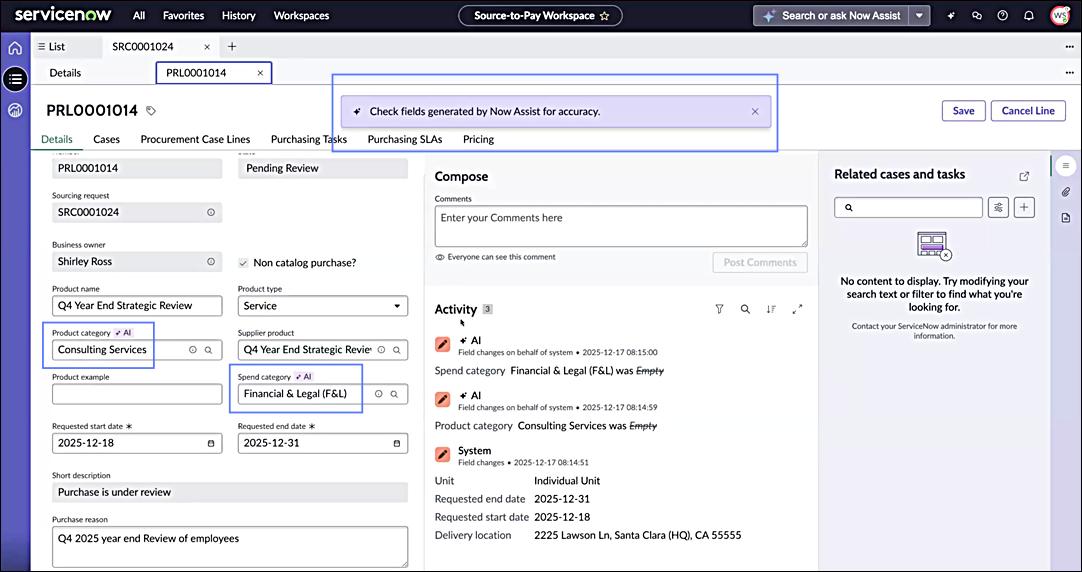Open the All menu

tap(139, 15)
